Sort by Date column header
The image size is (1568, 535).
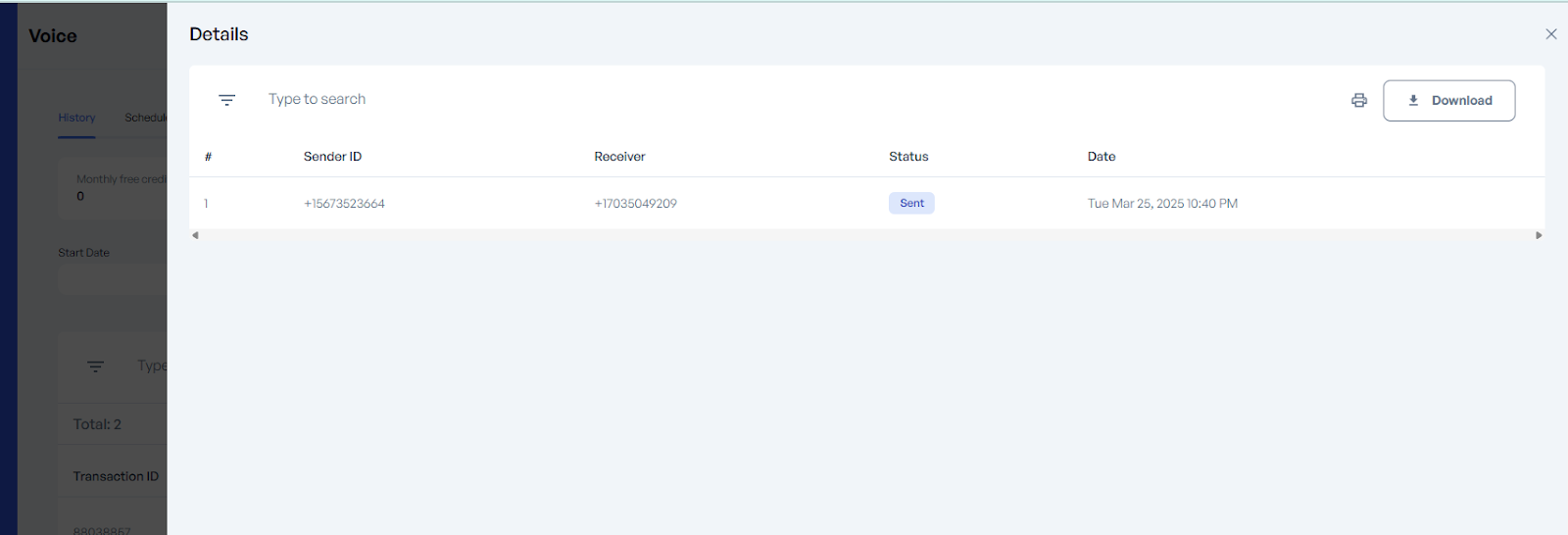1102,157
